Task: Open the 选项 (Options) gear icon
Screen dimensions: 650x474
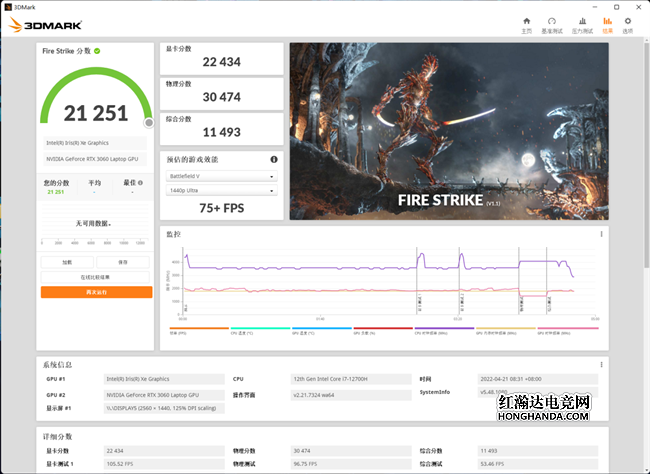Action: tap(628, 24)
